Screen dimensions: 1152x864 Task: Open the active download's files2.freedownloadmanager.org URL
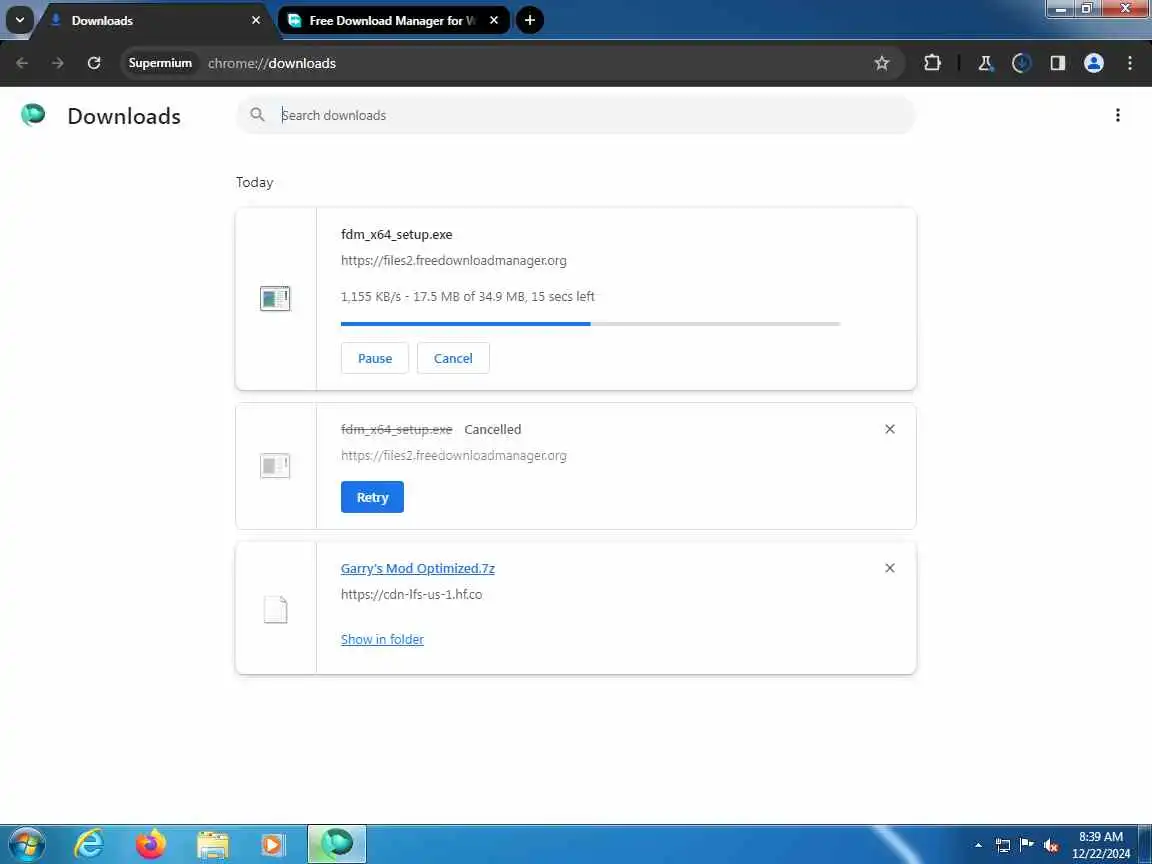453,260
